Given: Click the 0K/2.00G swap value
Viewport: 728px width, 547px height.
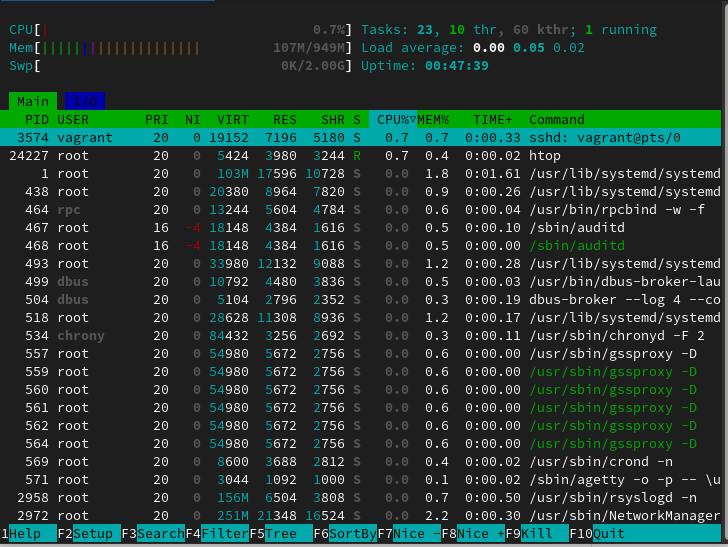Looking at the screenshot, I should (313, 66).
